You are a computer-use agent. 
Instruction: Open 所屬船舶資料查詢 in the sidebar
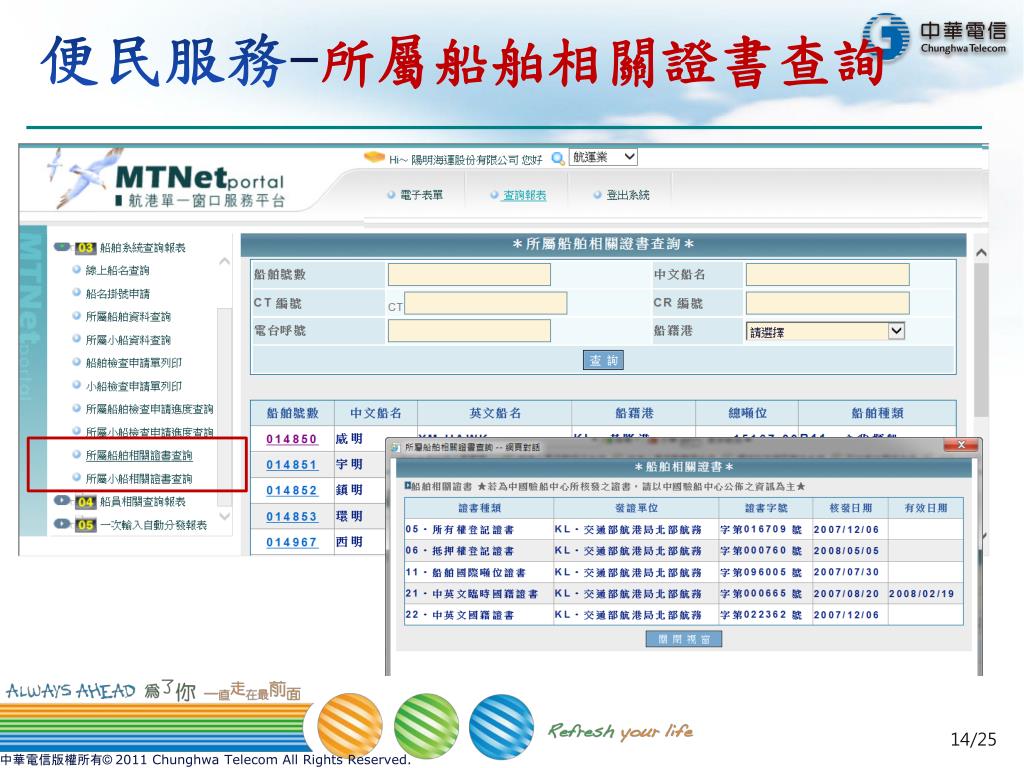coord(128,317)
